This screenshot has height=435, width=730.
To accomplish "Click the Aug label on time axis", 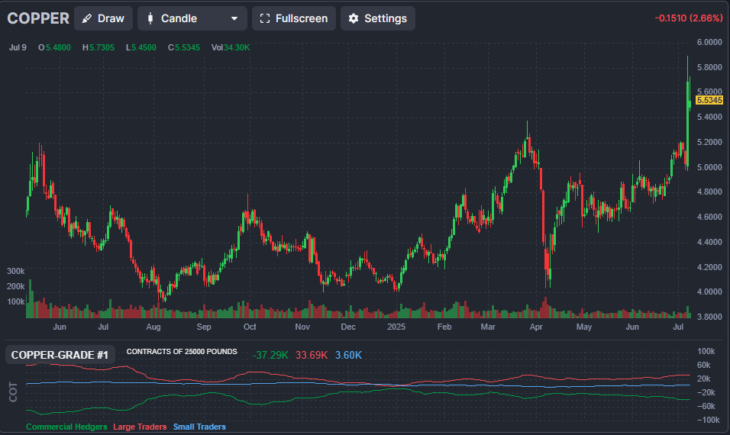I will tap(153, 327).
